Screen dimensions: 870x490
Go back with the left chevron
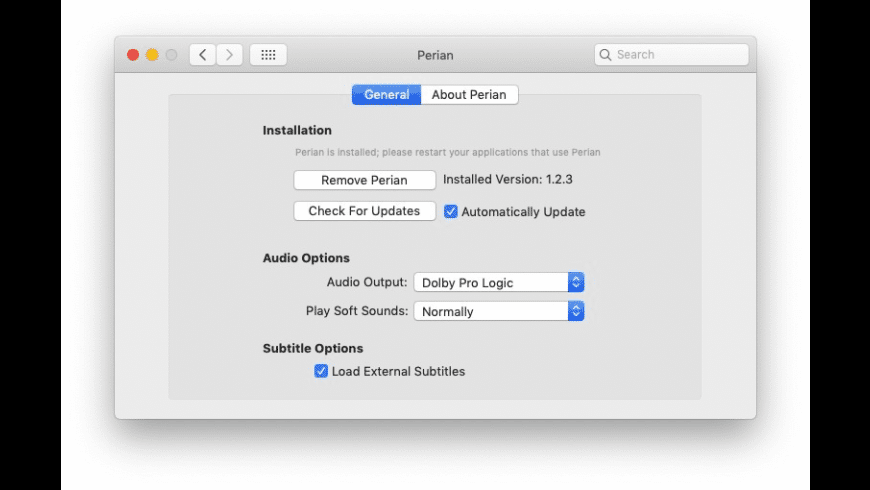click(203, 54)
